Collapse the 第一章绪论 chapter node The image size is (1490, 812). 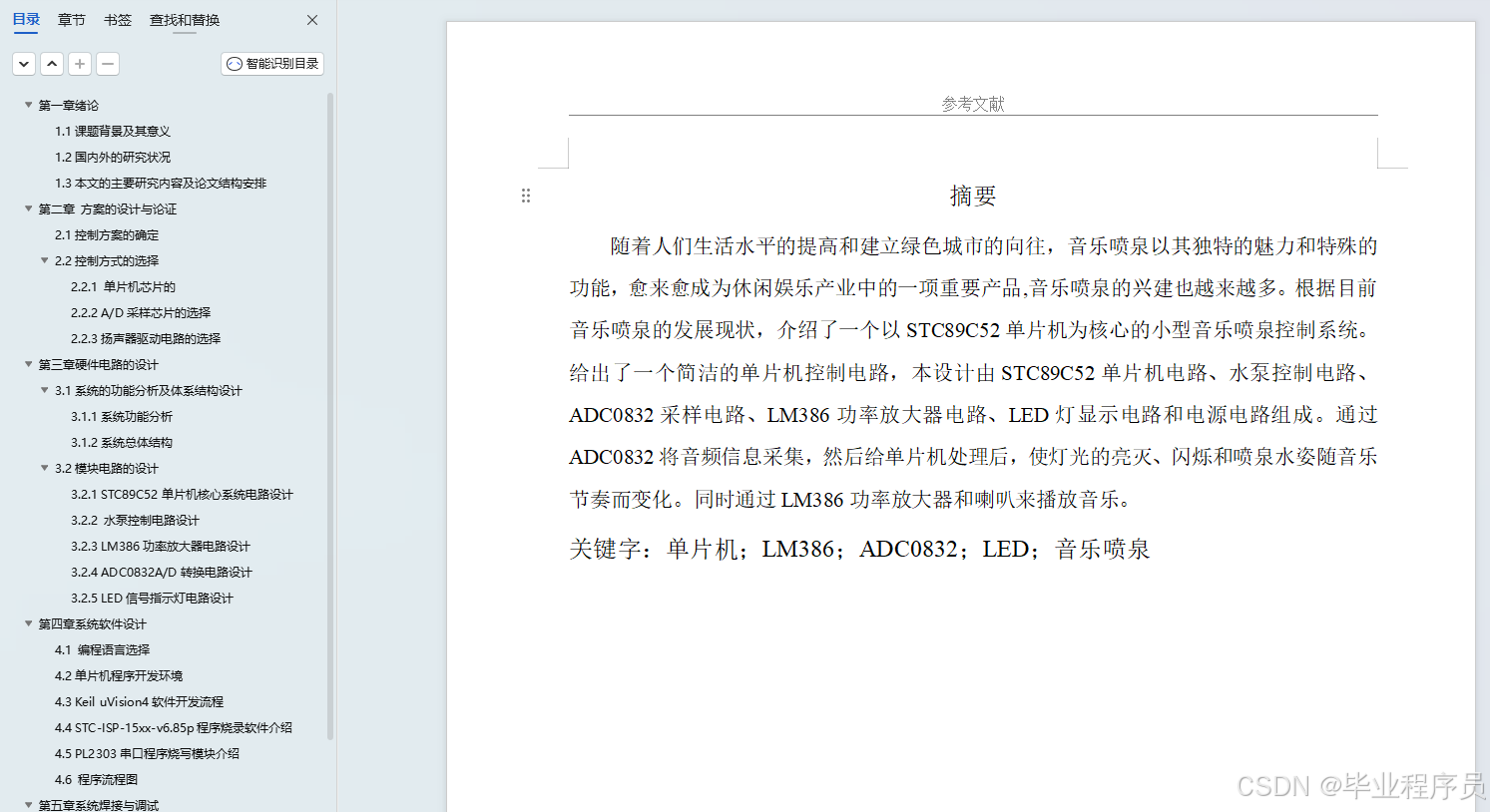click(x=28, y=105)
